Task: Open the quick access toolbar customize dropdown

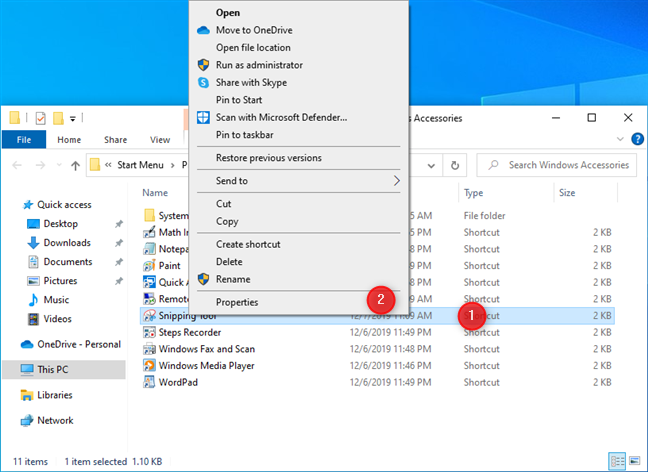Action: click(x=73, y=119)
